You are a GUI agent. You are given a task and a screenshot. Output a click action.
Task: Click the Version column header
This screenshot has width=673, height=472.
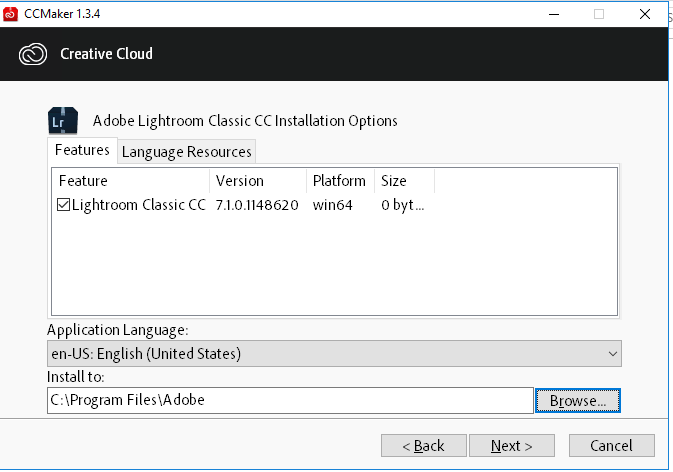tap(258, 181)
